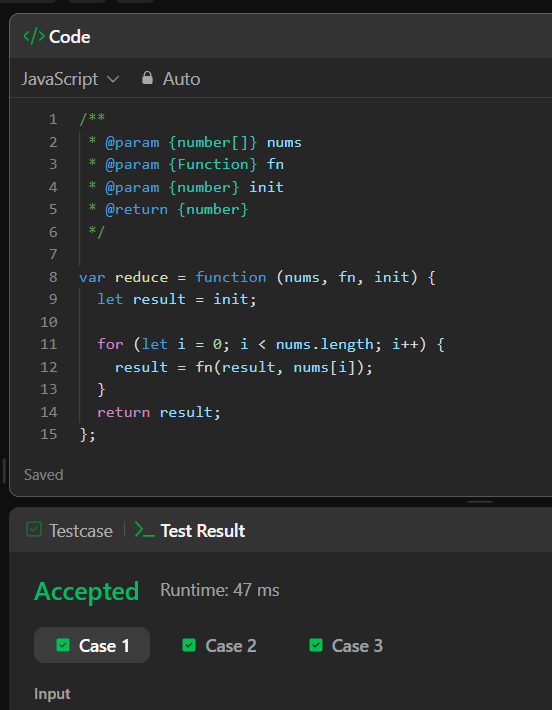Viewport: 552px width, 710px height.
Task: Click the panel resize handle above Testcase
Action: pyautogui.click(x=480, y=502)
